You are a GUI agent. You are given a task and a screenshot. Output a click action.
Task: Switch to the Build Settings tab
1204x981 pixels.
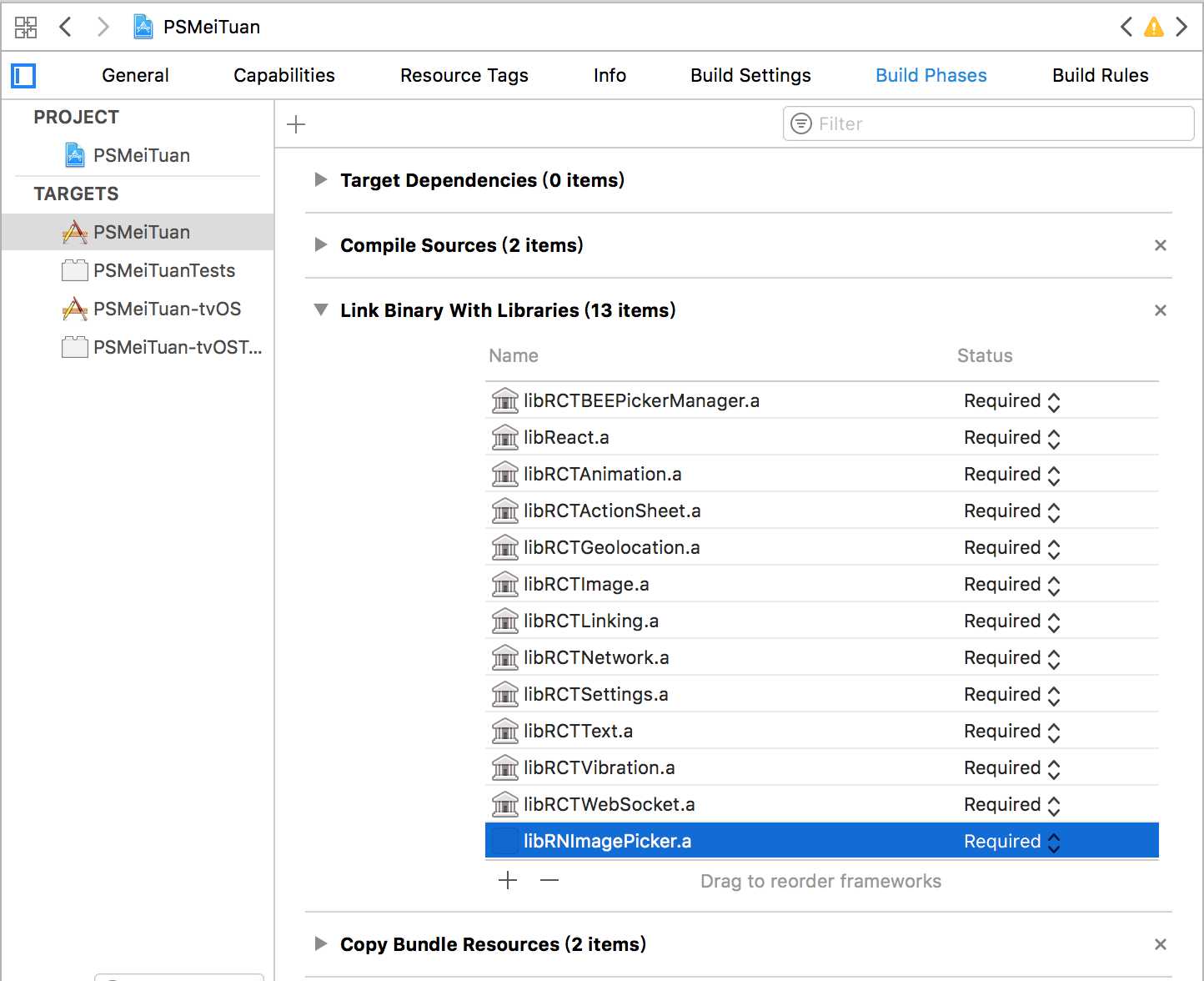tap(750, 76)
